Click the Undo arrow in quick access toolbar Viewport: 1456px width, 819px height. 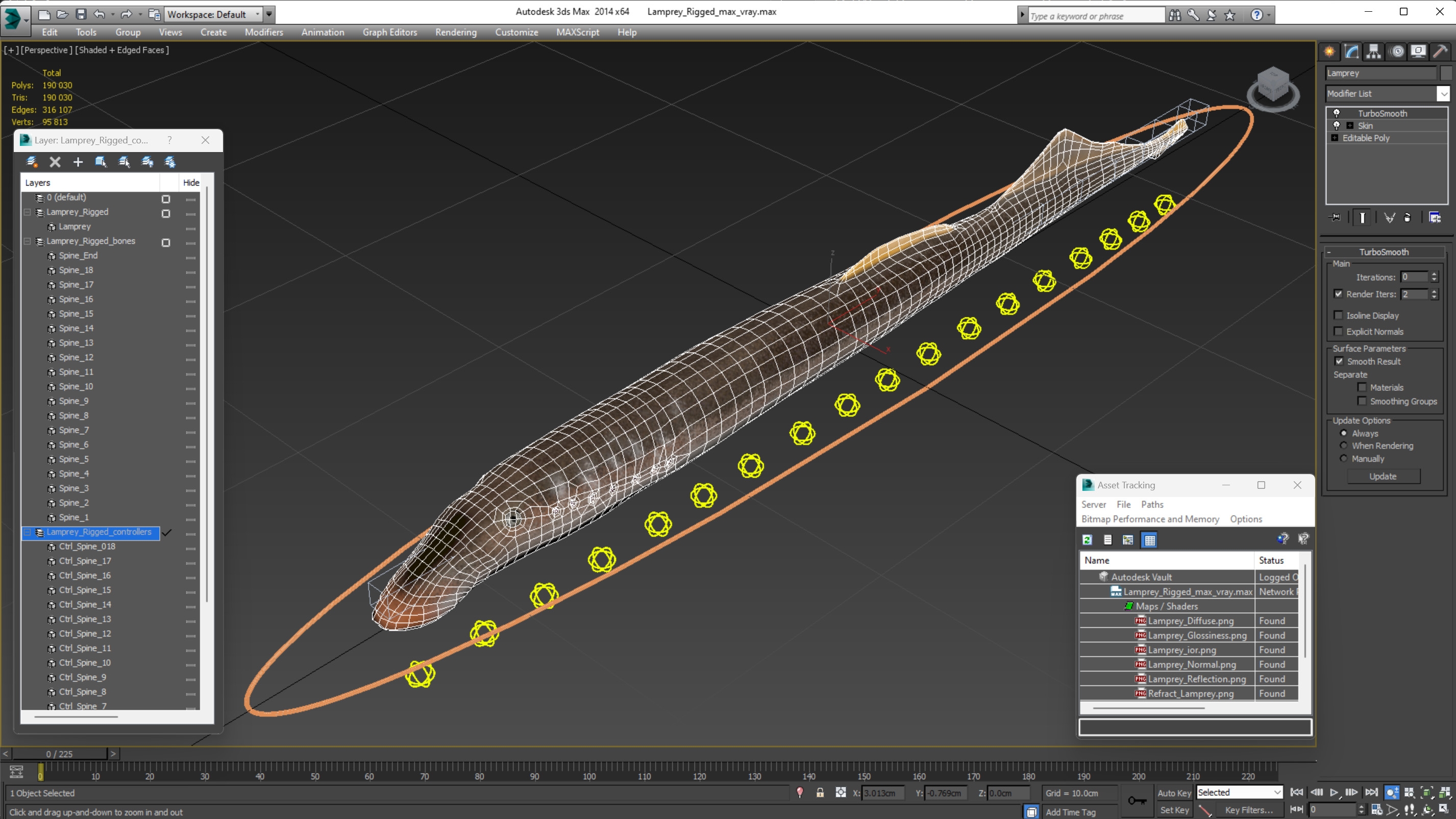(100, 14)
